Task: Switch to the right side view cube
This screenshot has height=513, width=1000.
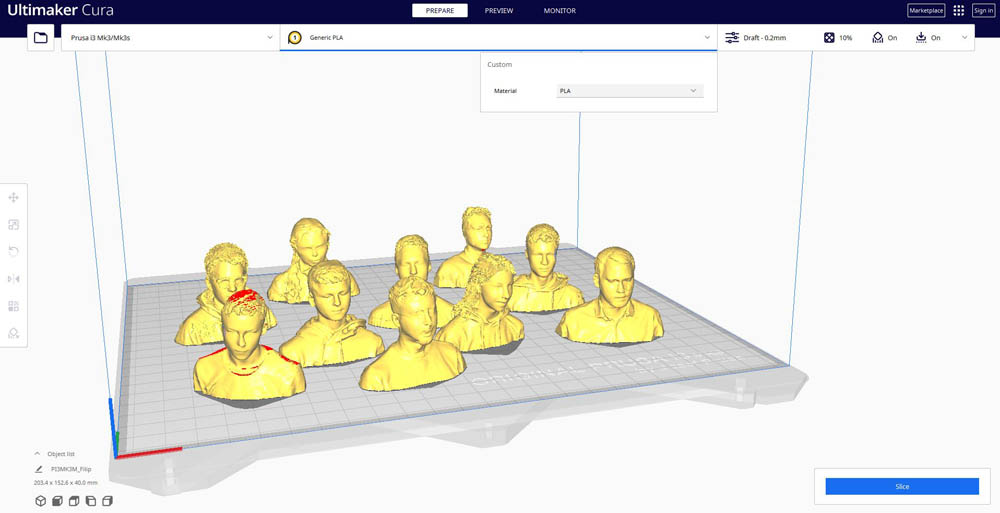Action: pyautogui.click(x=107, y=501)
